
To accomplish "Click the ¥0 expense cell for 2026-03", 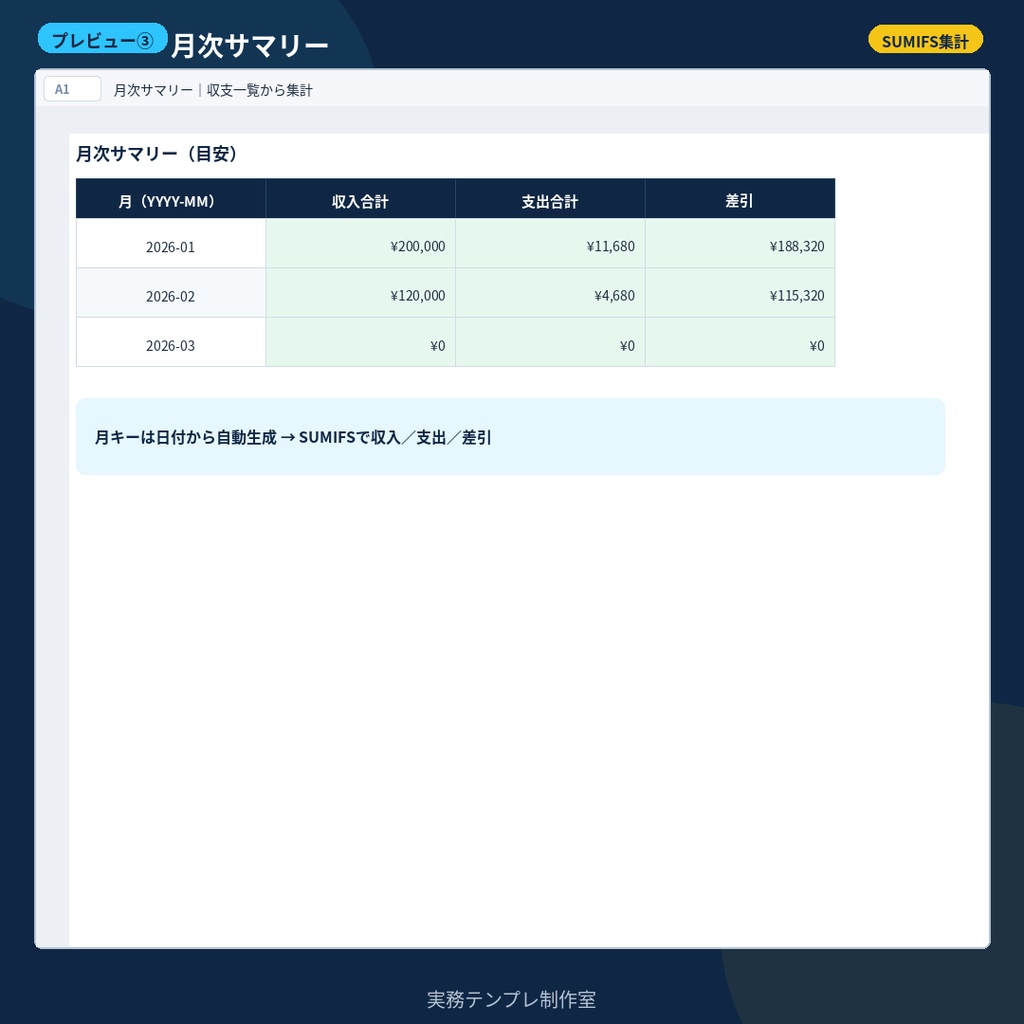I will pyautogui.click(x=550, y=342).
